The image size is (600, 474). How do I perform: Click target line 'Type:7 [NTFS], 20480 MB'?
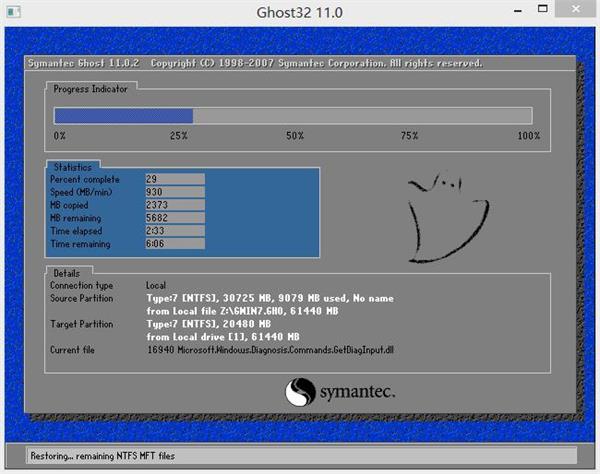tap(209, 324)
